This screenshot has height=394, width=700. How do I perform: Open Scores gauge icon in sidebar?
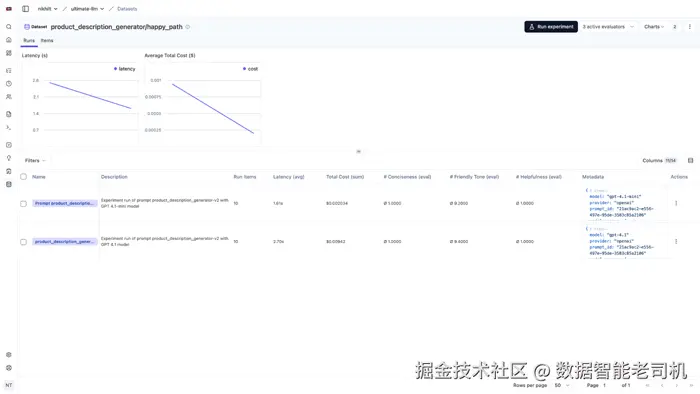8,145
